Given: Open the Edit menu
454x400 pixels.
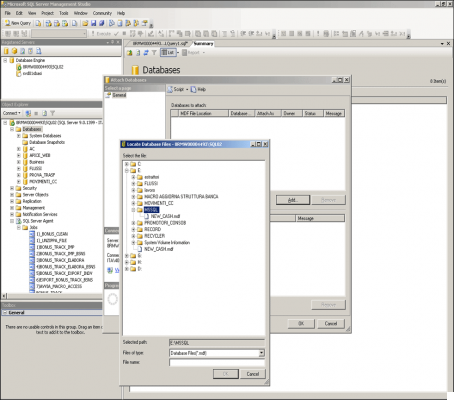Looking at the screenshot, I should [19, 13].
